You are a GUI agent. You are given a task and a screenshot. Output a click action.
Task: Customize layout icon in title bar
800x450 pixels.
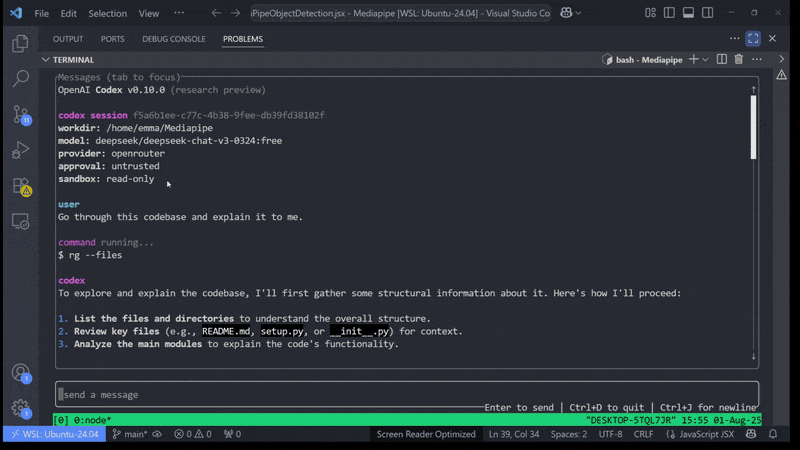[x=650, y=13]
